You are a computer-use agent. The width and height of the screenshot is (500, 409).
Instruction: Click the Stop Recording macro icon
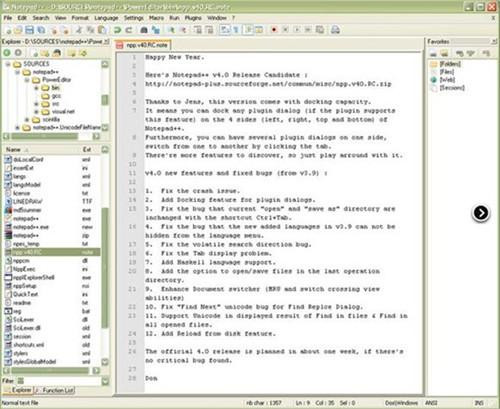point(285,30)
